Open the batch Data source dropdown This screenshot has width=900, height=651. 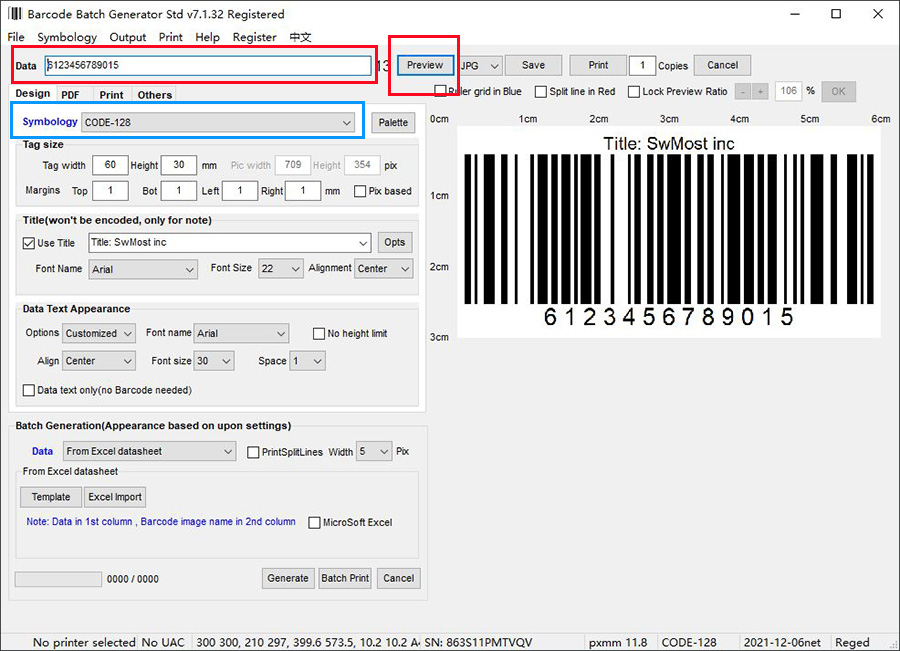coord(149,451)
